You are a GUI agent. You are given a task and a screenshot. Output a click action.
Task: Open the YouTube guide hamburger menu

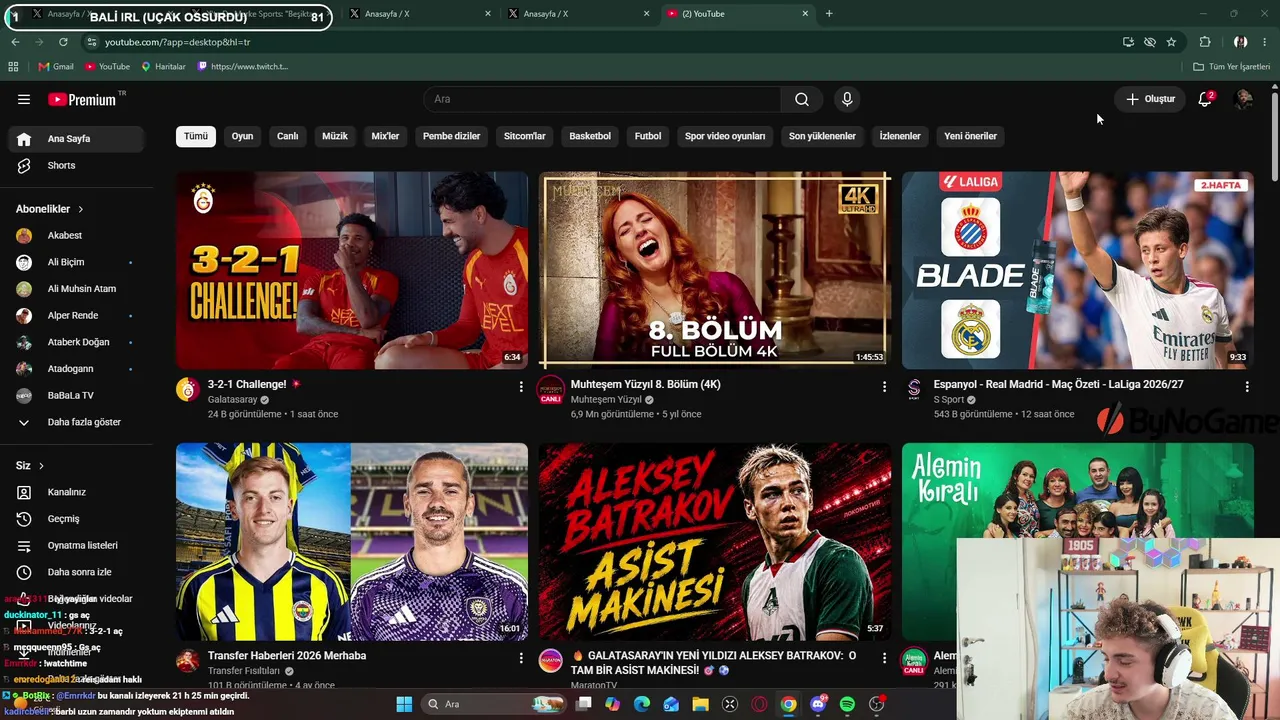click(x=24, y=99)
